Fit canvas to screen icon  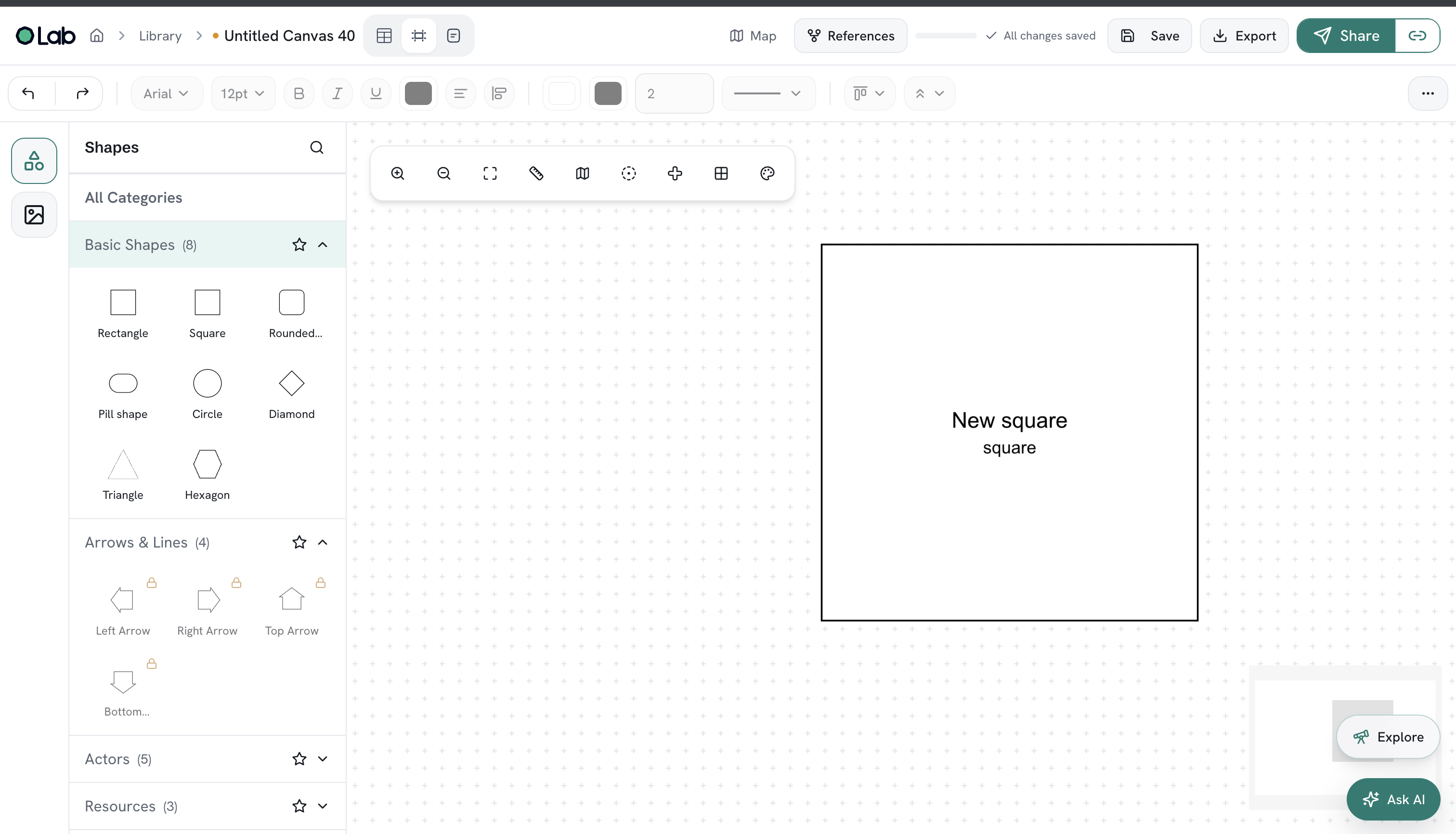coord(490,173)
